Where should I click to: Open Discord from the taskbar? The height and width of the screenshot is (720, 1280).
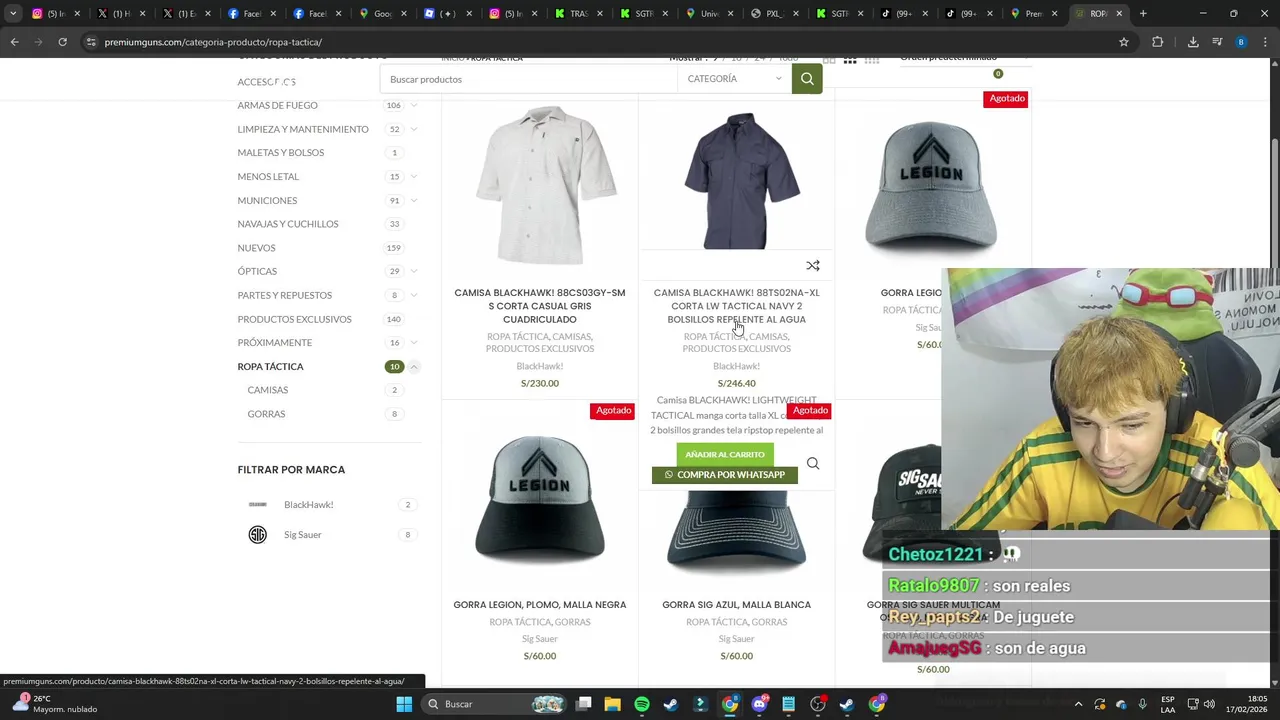click(x=759, y=704)
